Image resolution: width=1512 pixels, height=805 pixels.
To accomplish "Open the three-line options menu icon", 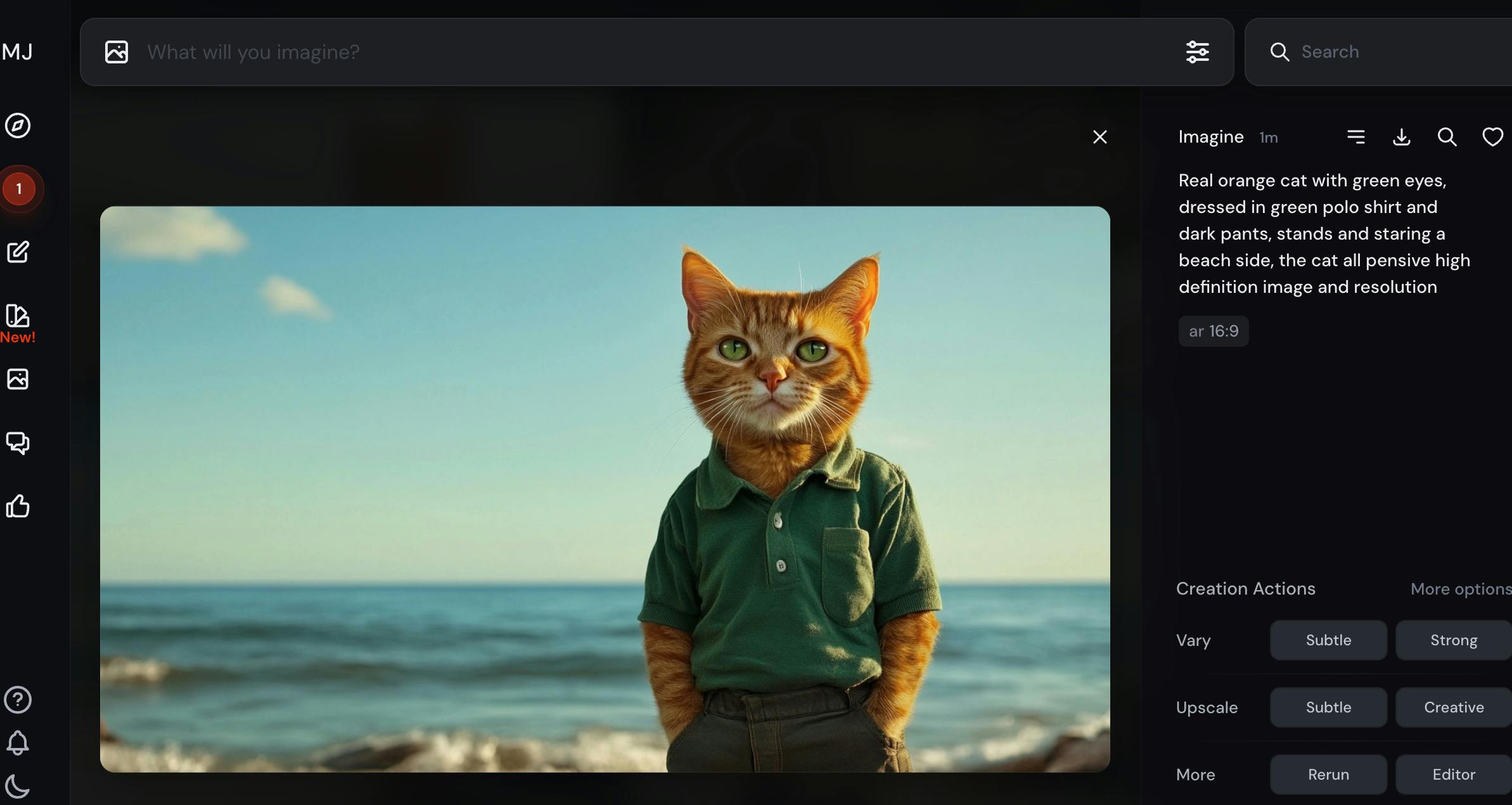I will pos(1355,137).
